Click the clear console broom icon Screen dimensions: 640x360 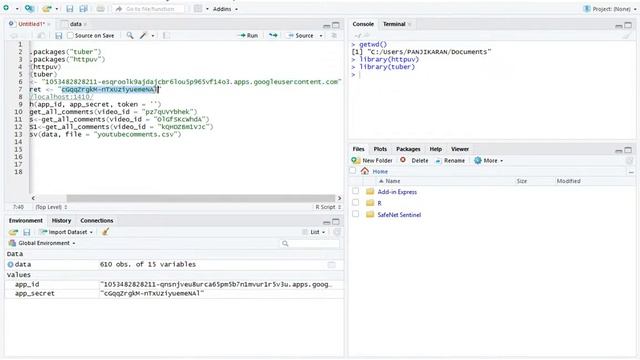pyautogui.click(x=626, y=36)
